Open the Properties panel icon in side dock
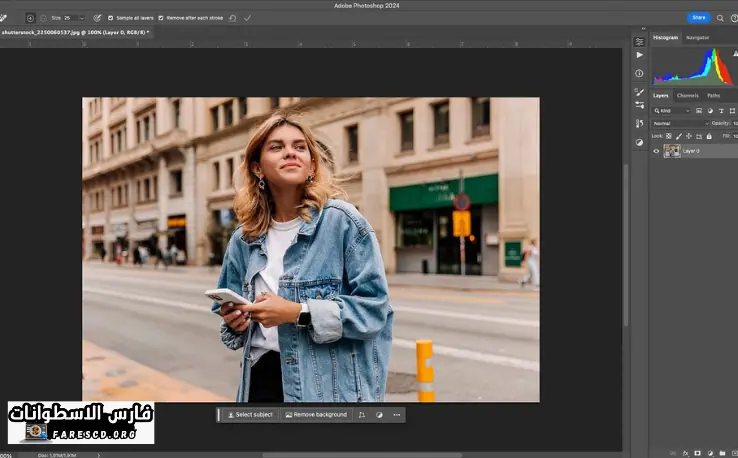Screen dimensions: 738x458 (x=639, y=41)
